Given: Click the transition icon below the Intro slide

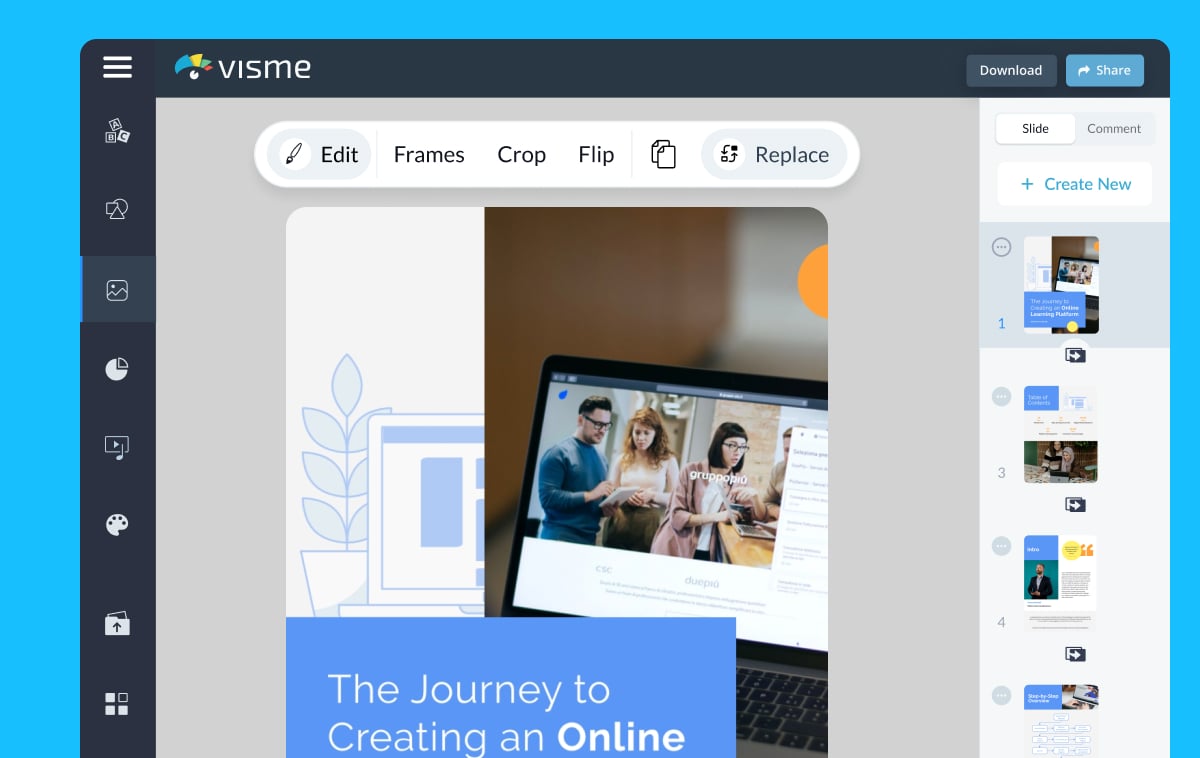Looking at the screenshot, I should click(1075, 654).
